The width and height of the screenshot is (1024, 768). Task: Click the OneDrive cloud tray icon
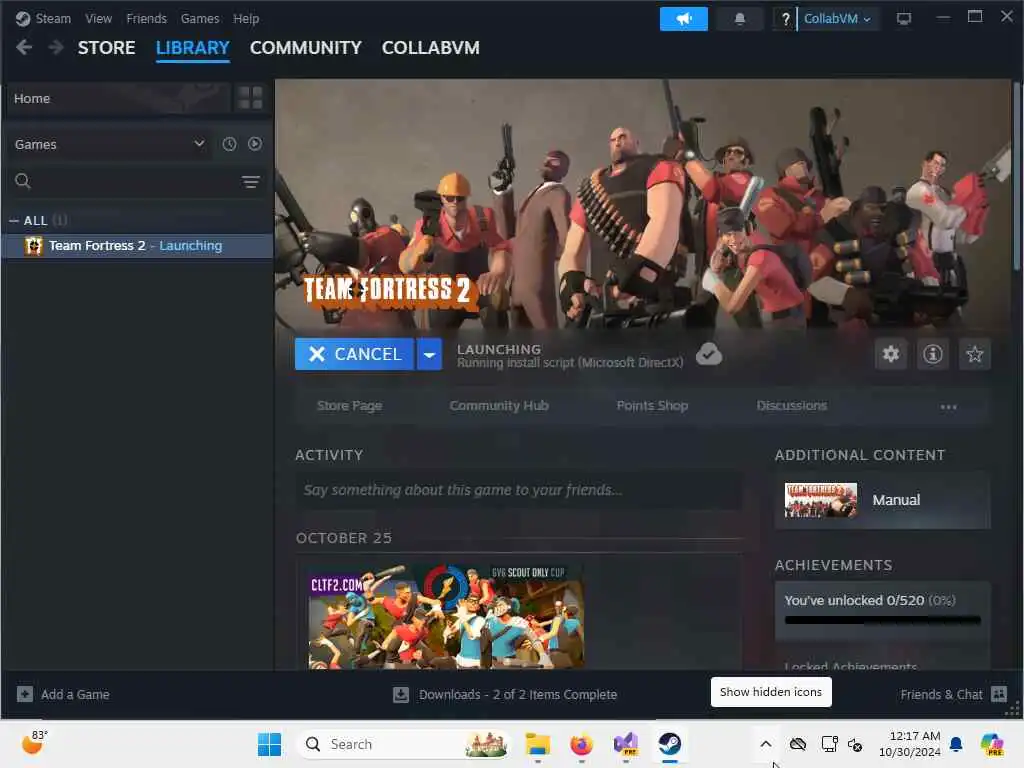click(797, 744)
